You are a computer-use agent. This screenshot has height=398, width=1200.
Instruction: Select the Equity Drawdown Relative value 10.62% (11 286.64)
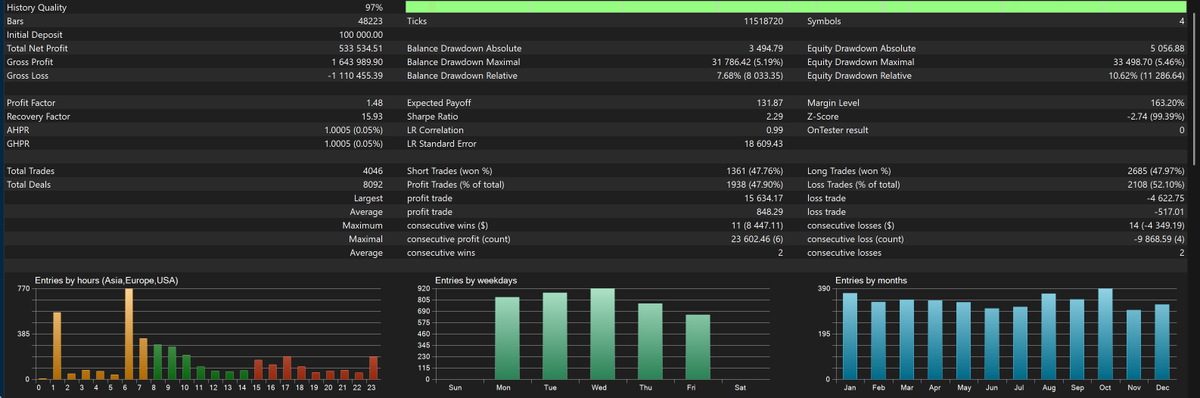tap(1147, 76)
